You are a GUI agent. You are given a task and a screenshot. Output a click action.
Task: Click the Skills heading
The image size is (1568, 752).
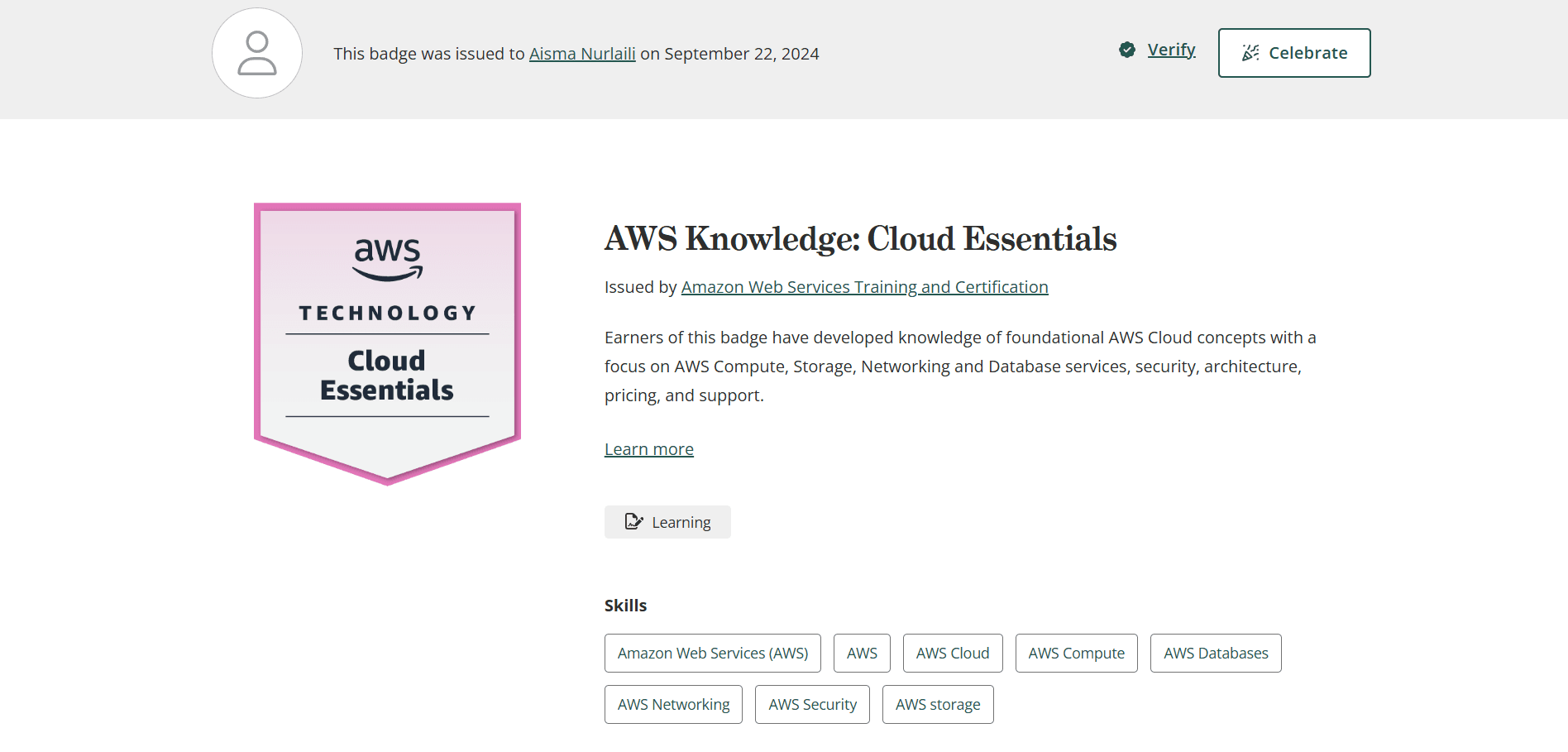[x=625, y=606]
